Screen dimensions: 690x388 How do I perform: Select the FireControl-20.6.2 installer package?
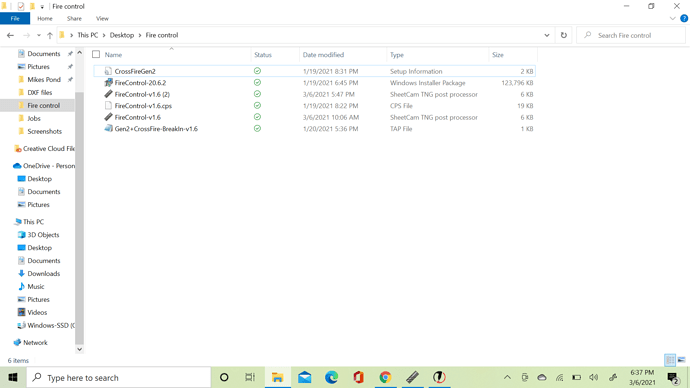[314, 83]
